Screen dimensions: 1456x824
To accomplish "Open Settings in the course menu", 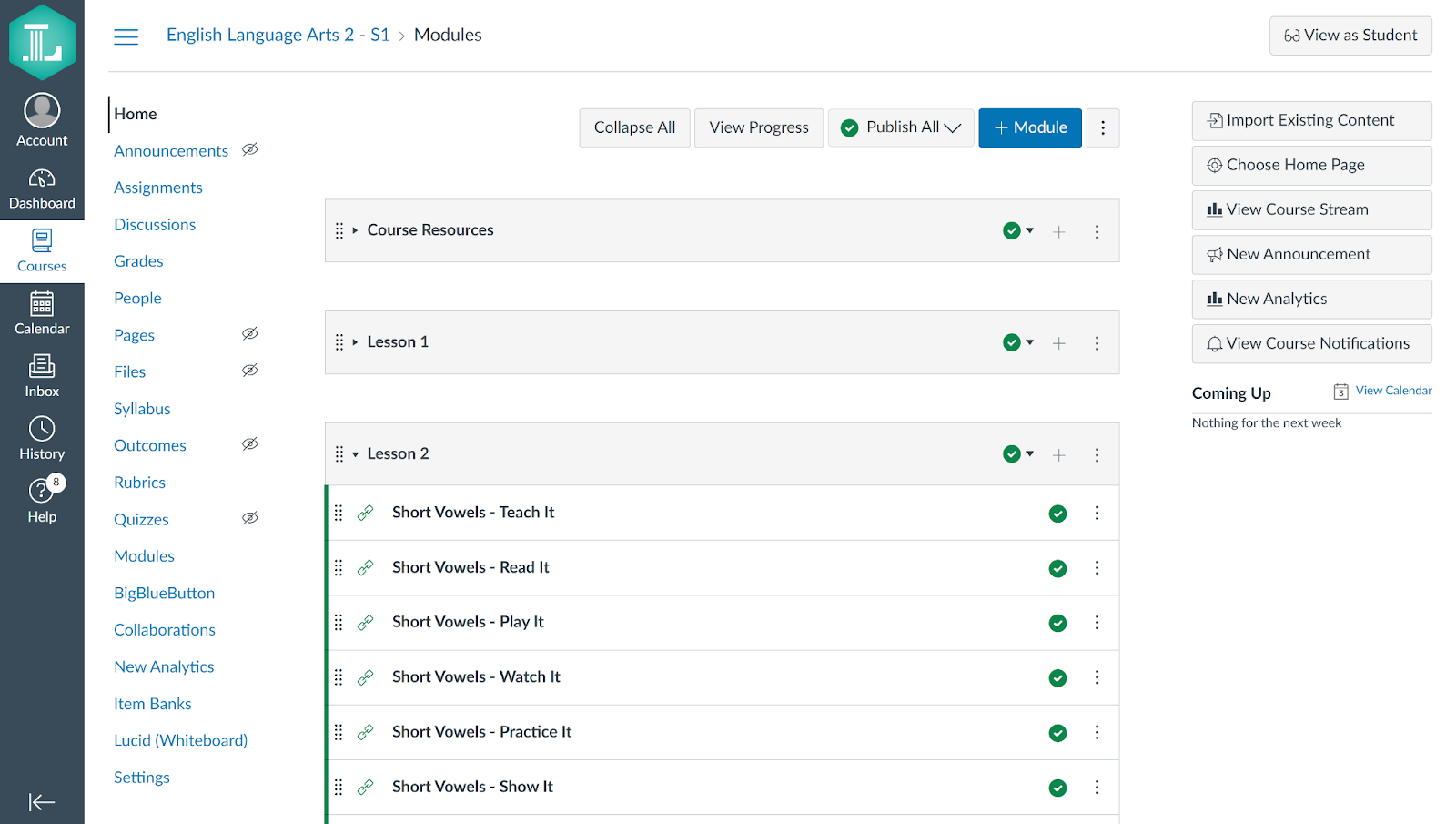I will [x=142, y=778].
